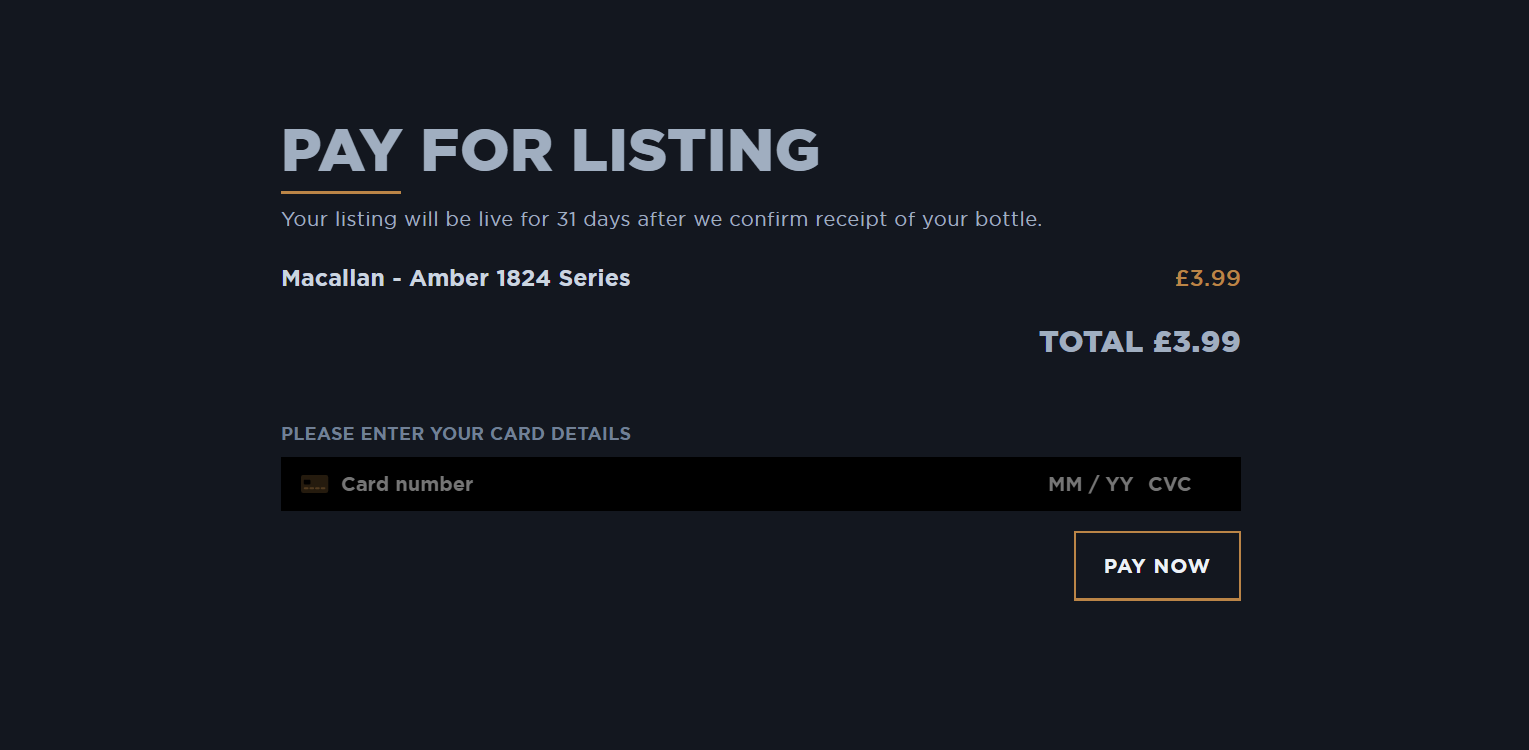Click the word TOTAL in the summary
The height and width of the screenshot is (750, 1529).
tap(1090, 342)
